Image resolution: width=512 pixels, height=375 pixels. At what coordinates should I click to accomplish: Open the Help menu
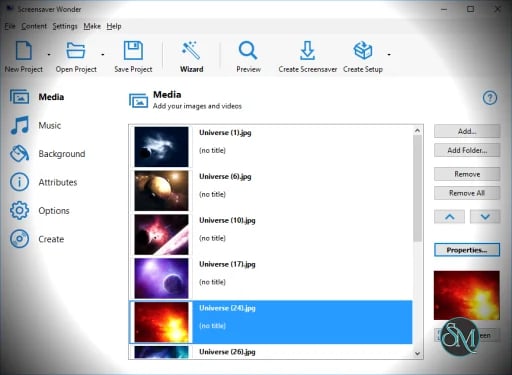click(x=114, y=26)
